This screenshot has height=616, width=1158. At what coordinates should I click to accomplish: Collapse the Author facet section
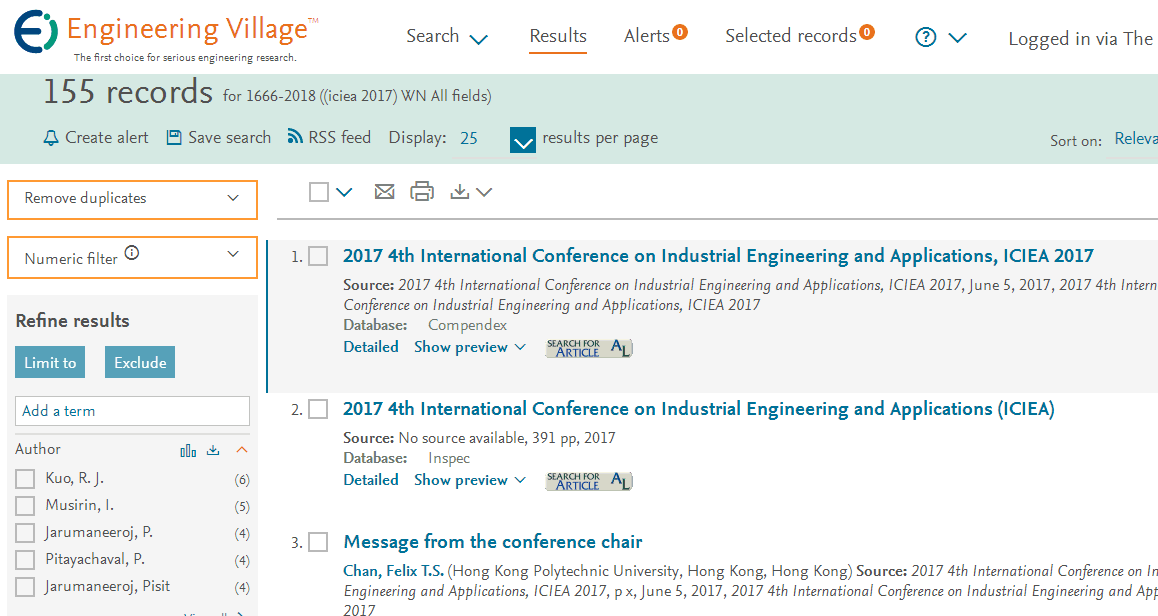(x=241, y=450)
